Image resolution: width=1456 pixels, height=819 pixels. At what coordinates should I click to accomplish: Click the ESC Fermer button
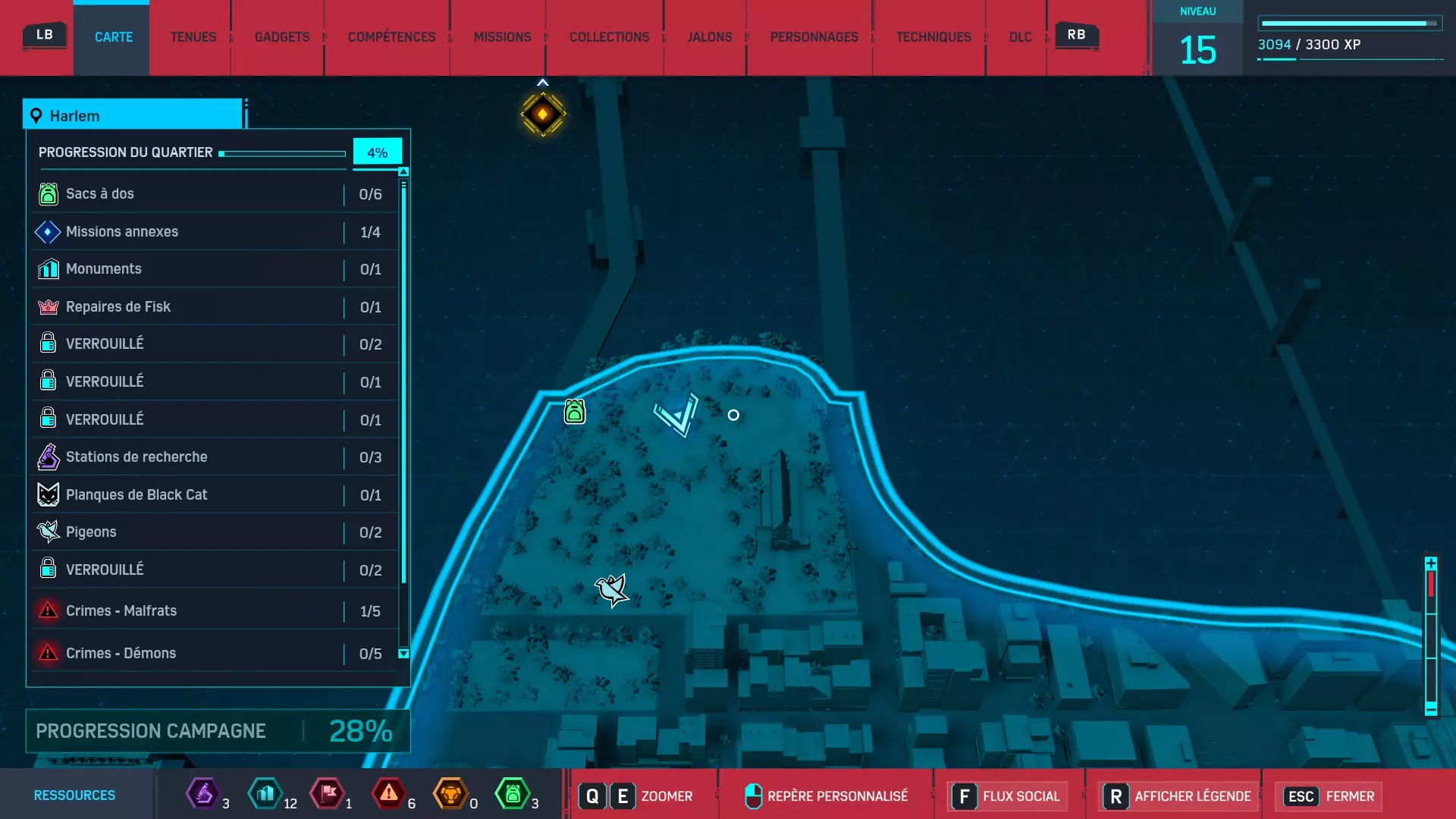(x=1329, y=796)
